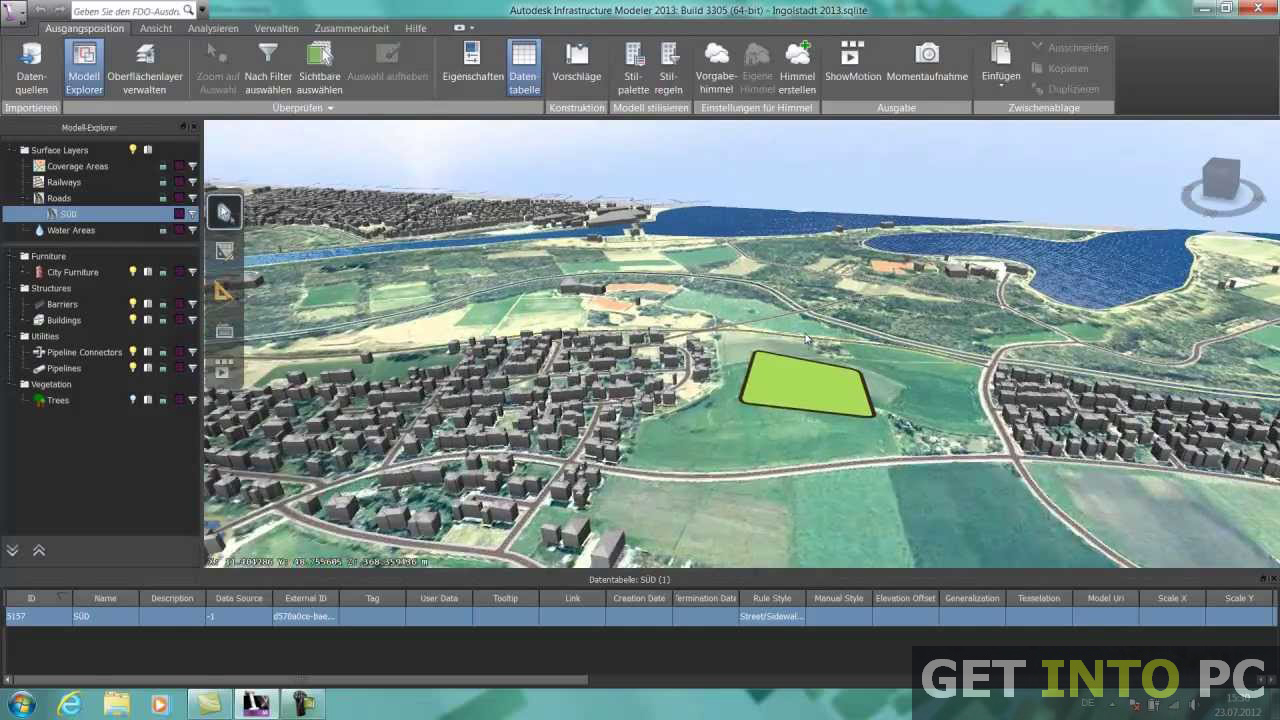The width and height of the screenshot is (1280, 720).
Task: Click the search magnifier in FDO field
Action: [188, 10]
